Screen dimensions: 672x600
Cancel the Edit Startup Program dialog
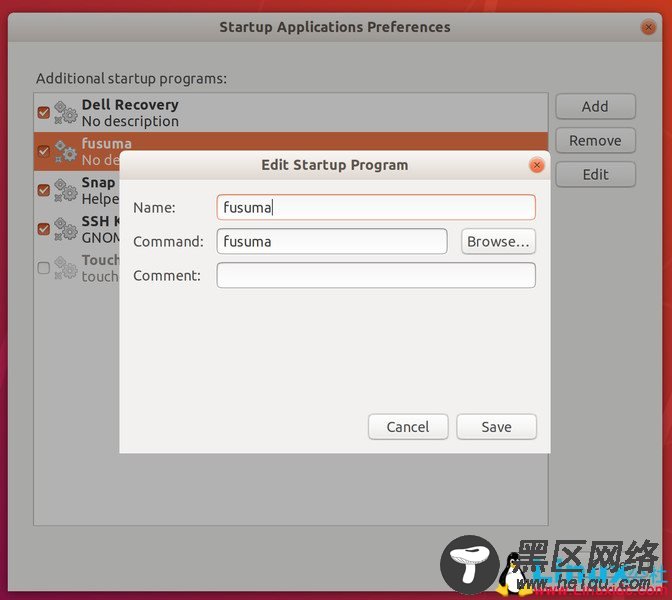408,426
